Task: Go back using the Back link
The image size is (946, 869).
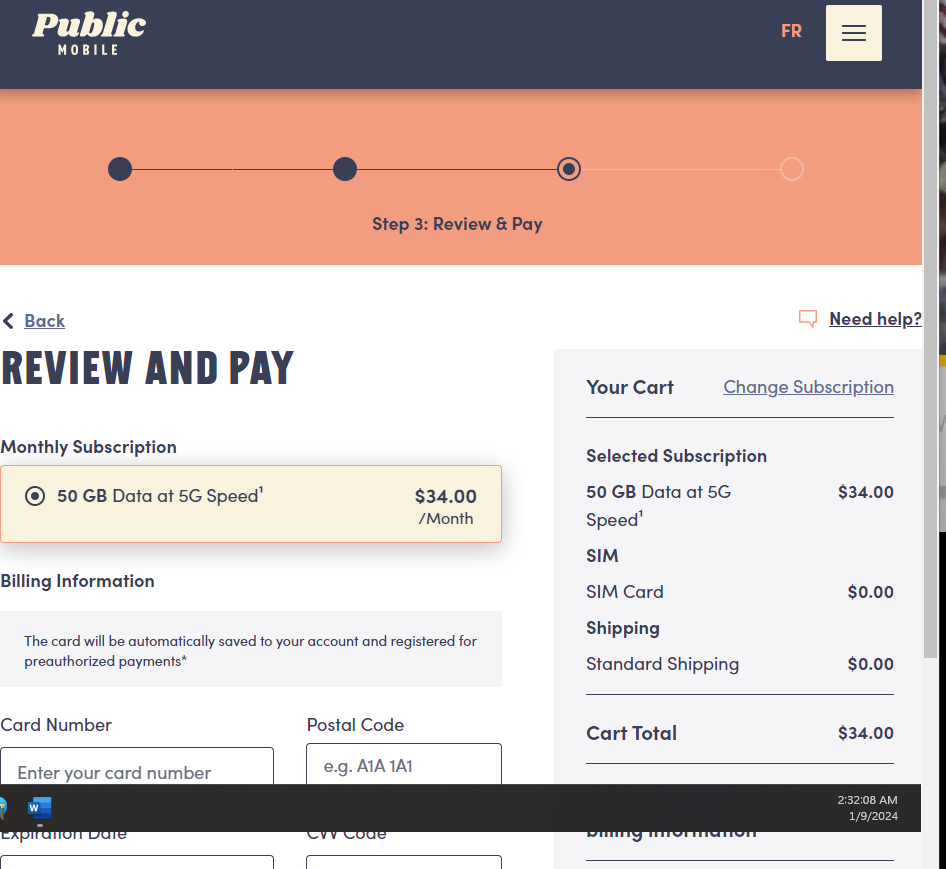Action: coord(44,321)
